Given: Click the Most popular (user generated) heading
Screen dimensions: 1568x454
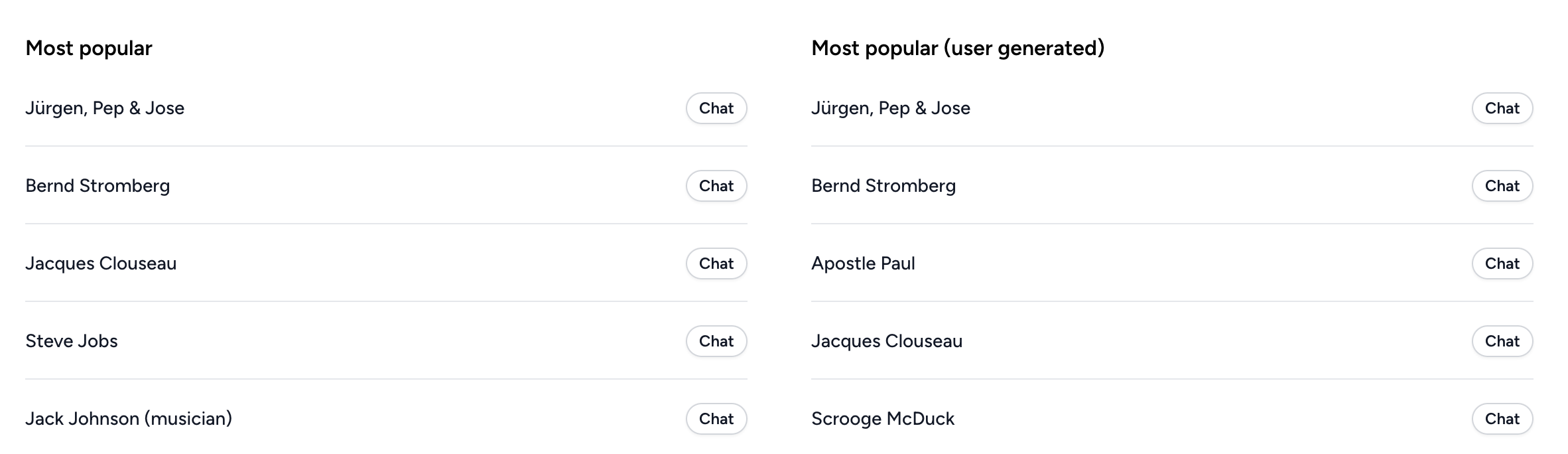Looking at the screenshot, I should (x=958, y=48).
